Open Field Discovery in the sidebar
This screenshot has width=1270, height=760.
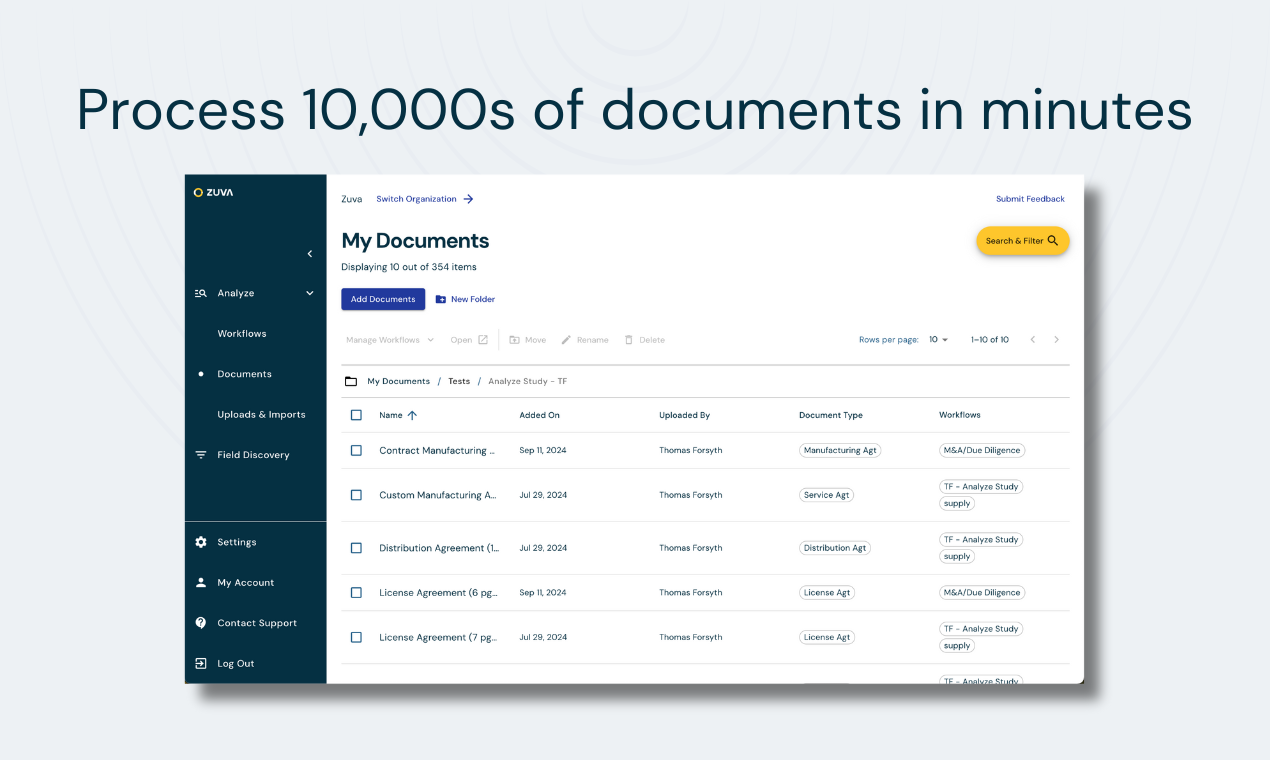(x=253, y=455)
